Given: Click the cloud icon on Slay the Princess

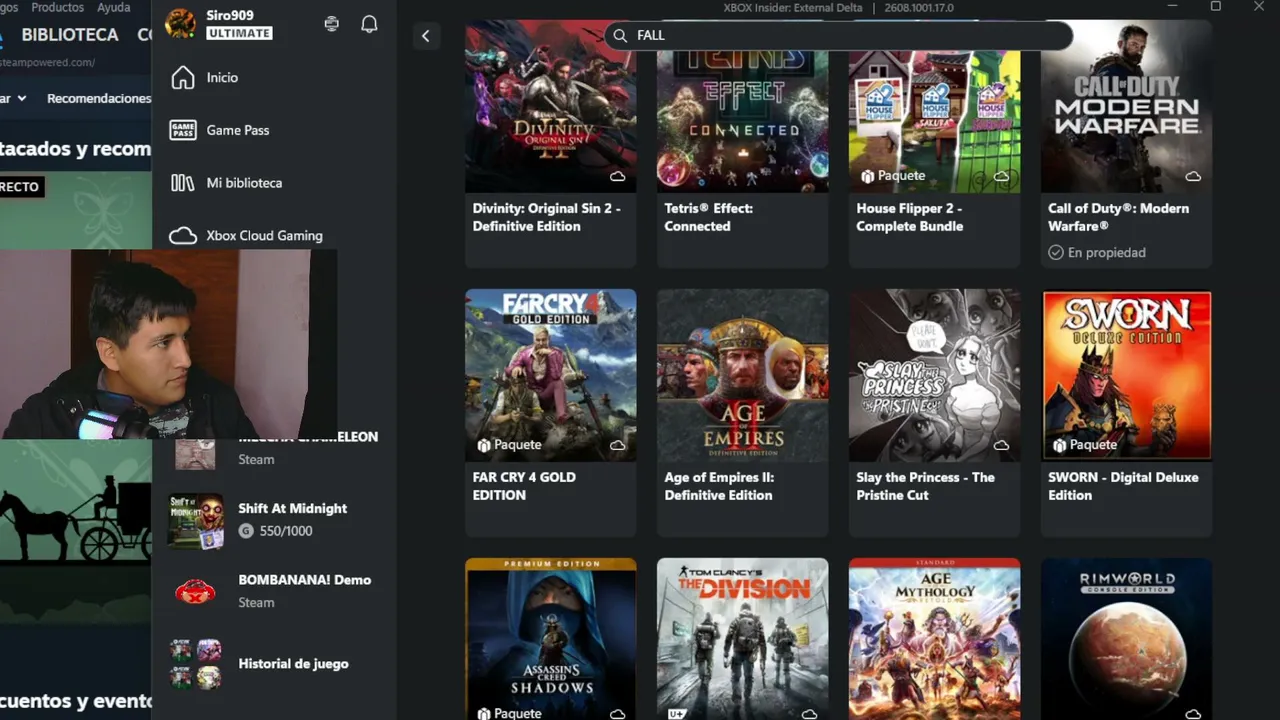Looking at the screenshot, I should tap(1001, 445).
